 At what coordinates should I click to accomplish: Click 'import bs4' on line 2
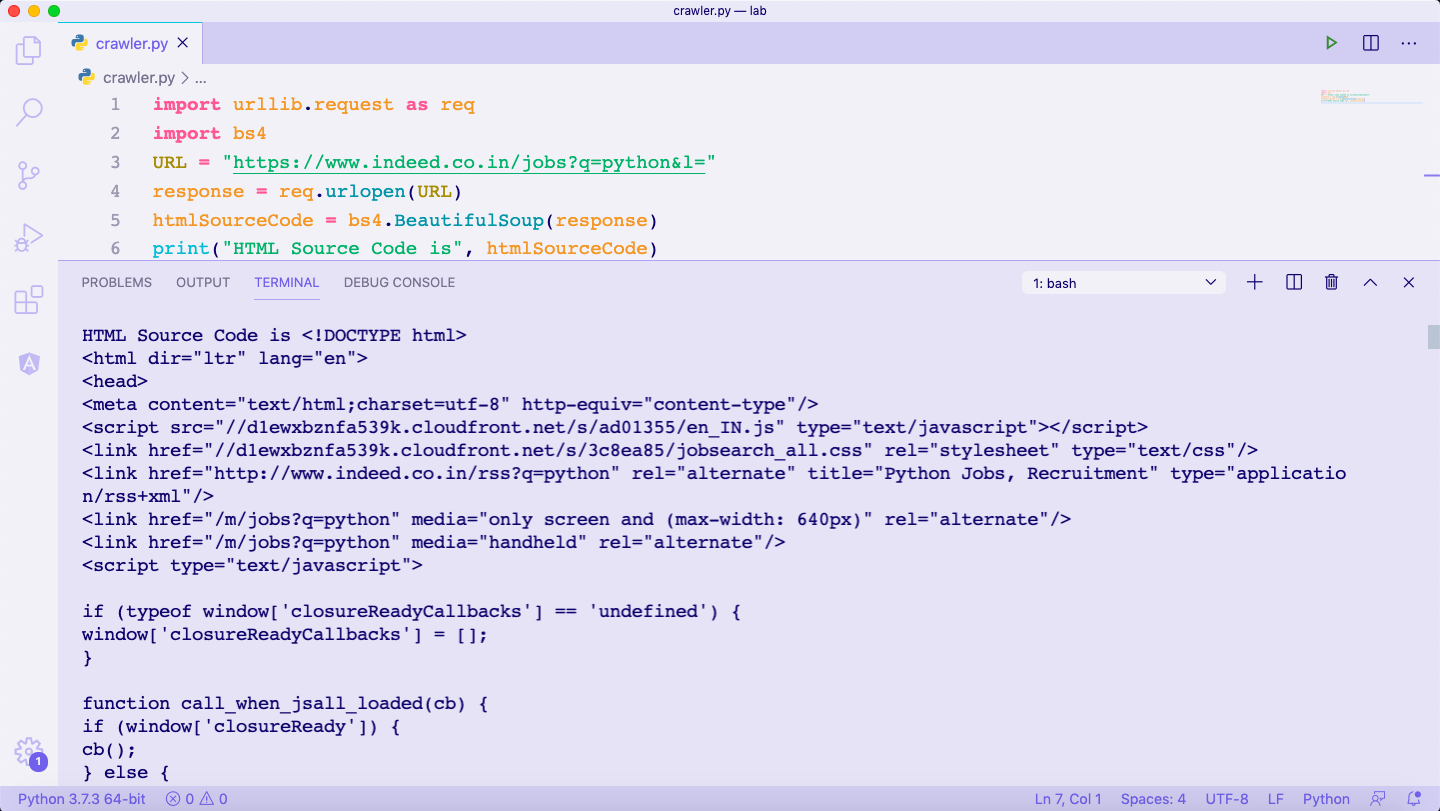pyautogui.click(x=210, y=133)
